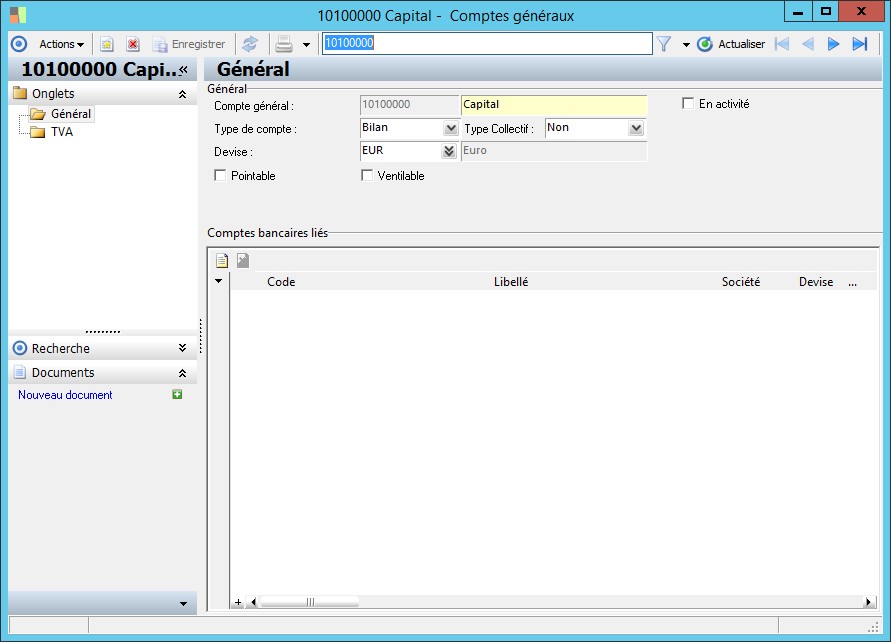Click the printer icon

click(x=284, y=44)
